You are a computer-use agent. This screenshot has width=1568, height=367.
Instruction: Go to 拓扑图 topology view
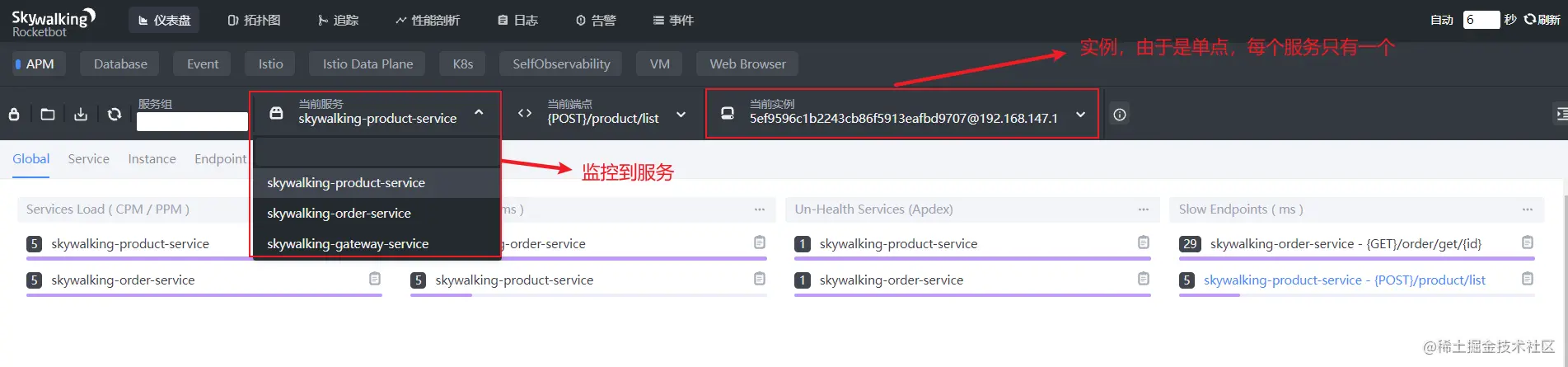pyautogui.click(x=254, y=20)
